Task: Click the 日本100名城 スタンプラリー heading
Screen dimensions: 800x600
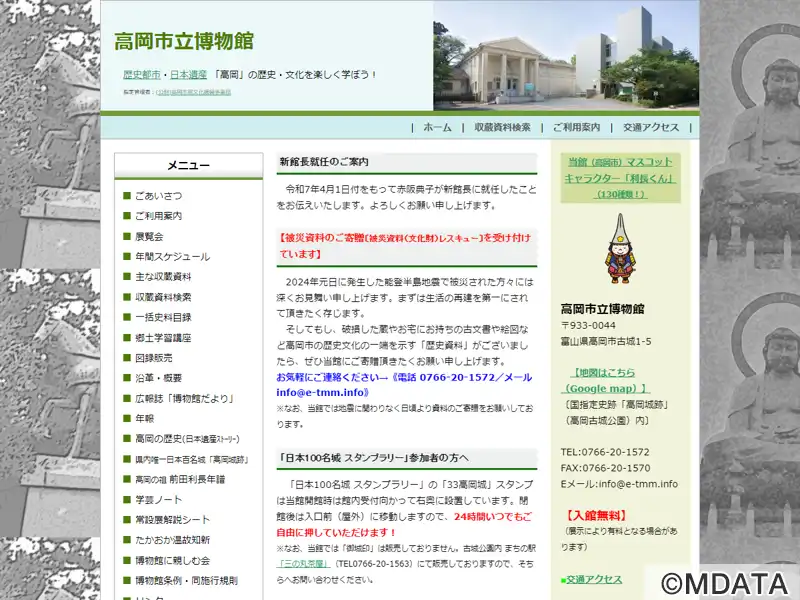Action: coord(373,458)
